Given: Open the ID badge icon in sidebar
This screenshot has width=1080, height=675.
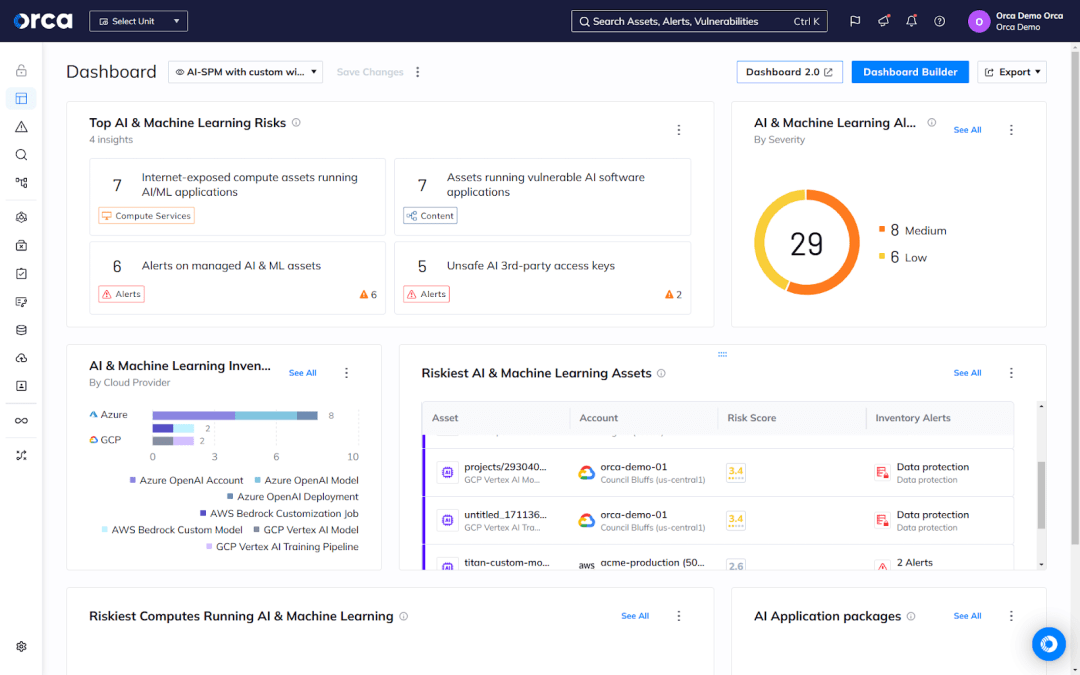Looking at the screenshot, I should 21,386.
